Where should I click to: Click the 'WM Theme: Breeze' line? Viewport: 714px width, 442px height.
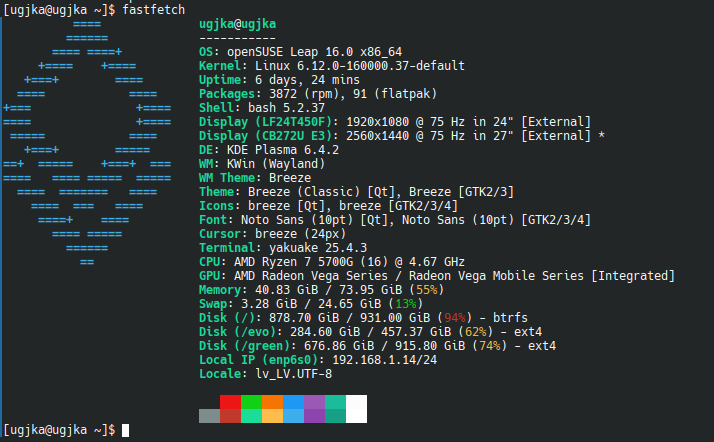pyautogui.click(x=255, y=178)
